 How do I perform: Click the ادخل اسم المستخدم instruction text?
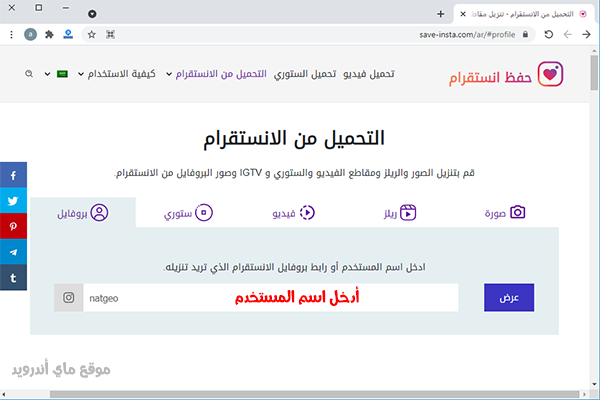coord(295,267)
